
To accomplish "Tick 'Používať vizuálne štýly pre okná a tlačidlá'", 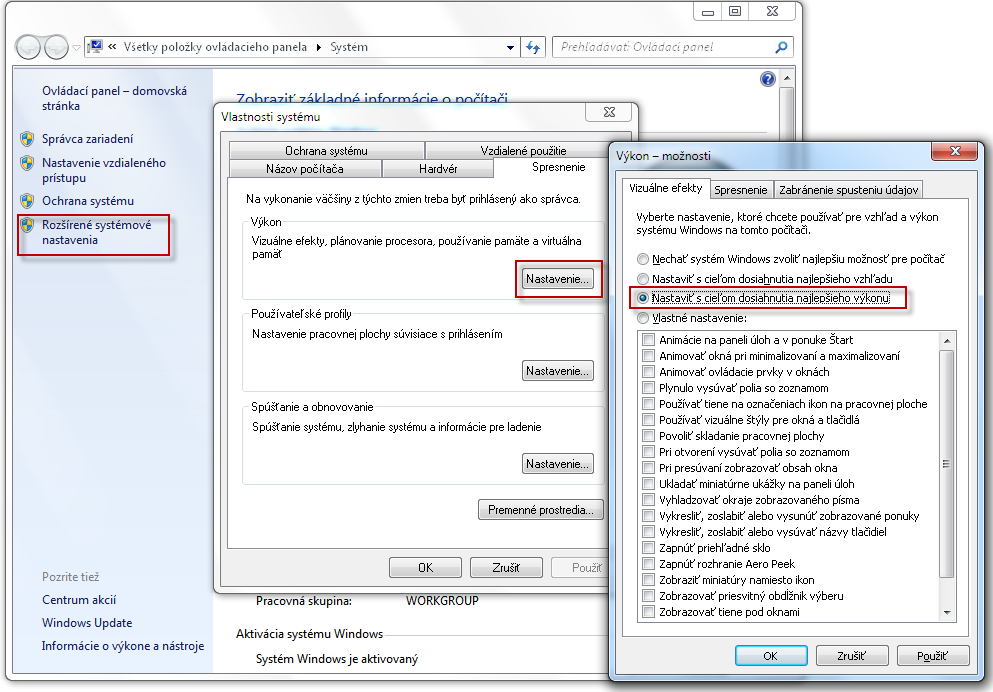I will click(x=648, y=420).
